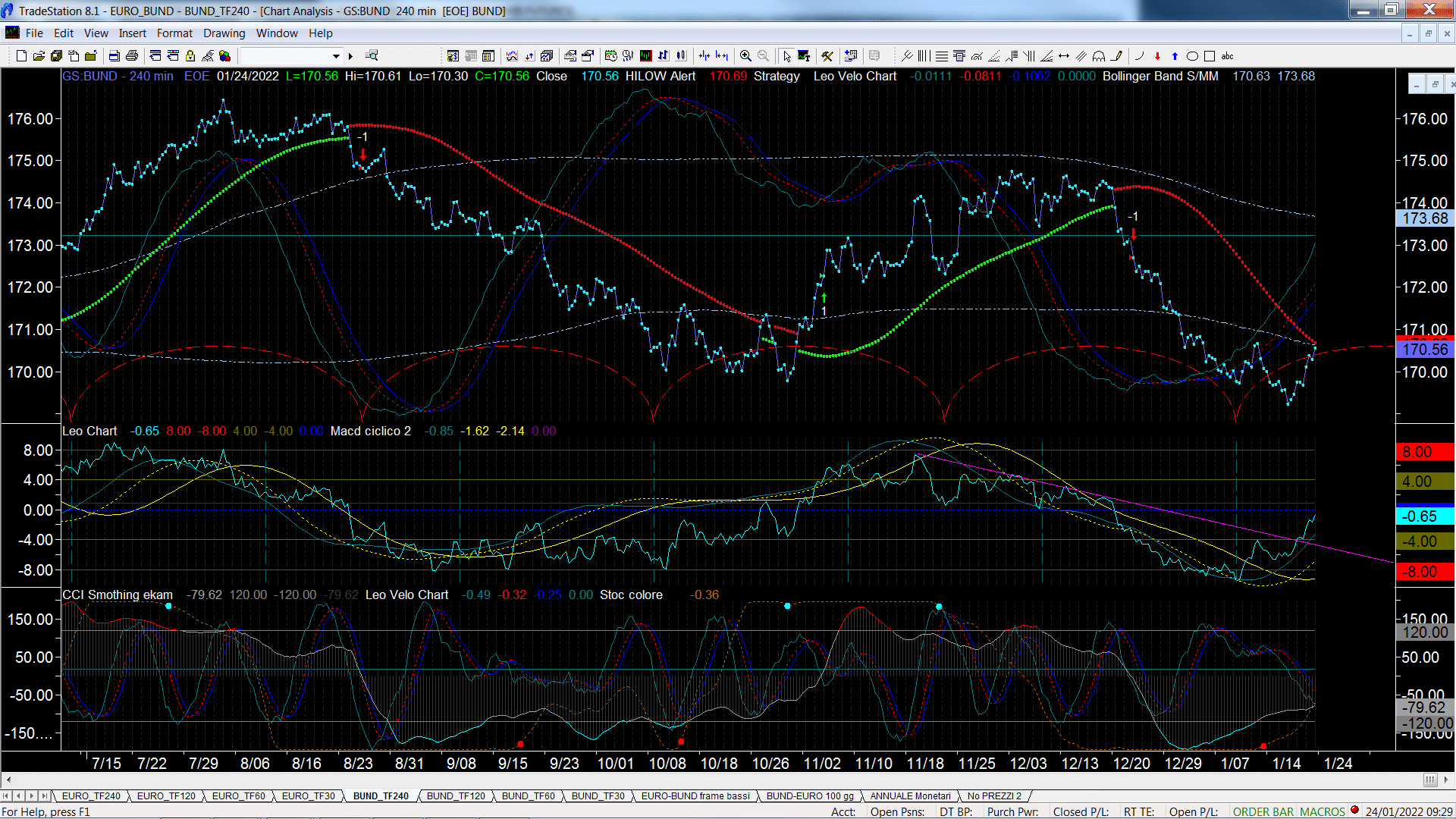Select the pointer arrow tool
The width and height of the screenshot is (1456, 819).
(787, 56)
